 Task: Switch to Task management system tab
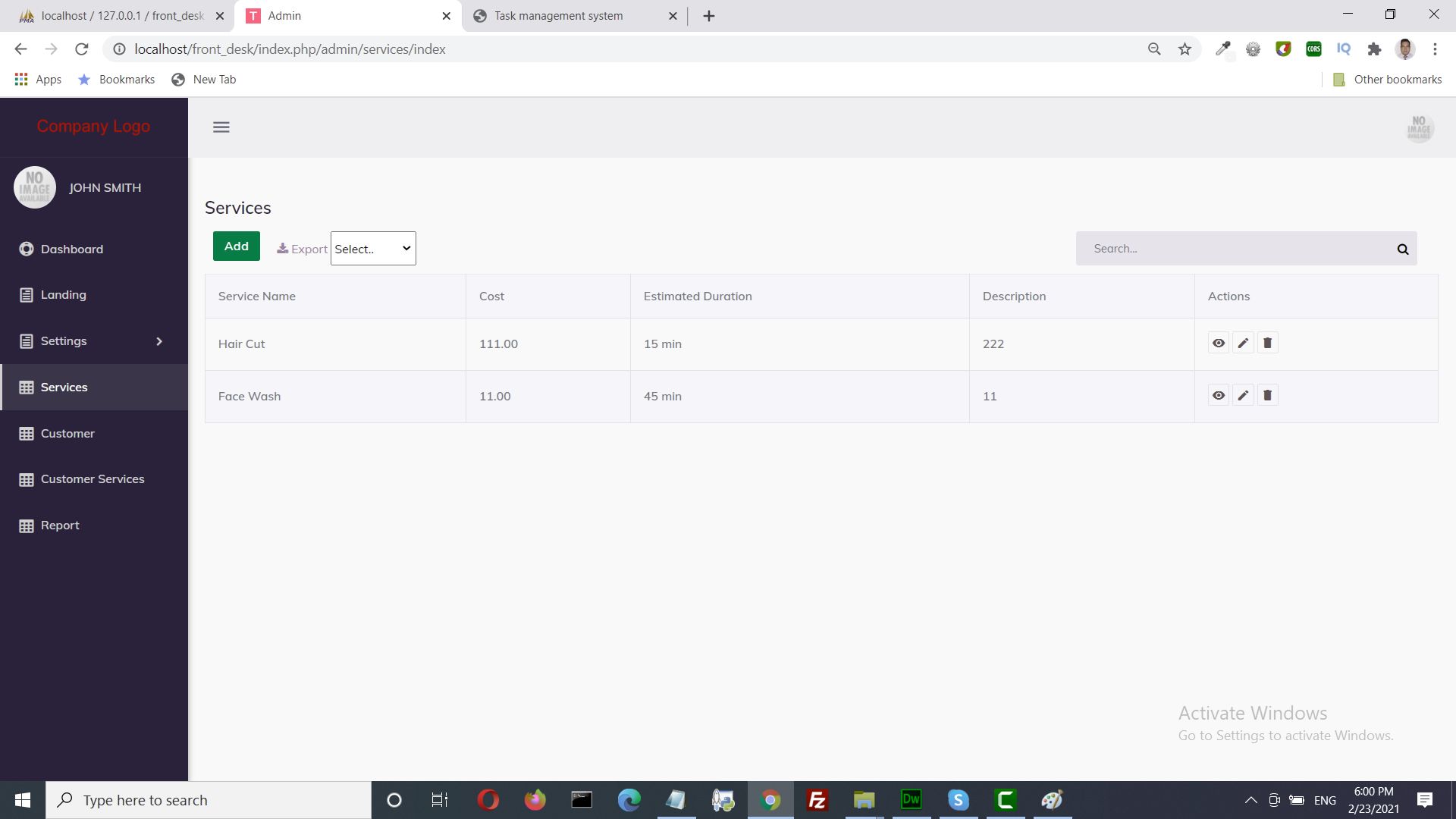pos(558,16)
